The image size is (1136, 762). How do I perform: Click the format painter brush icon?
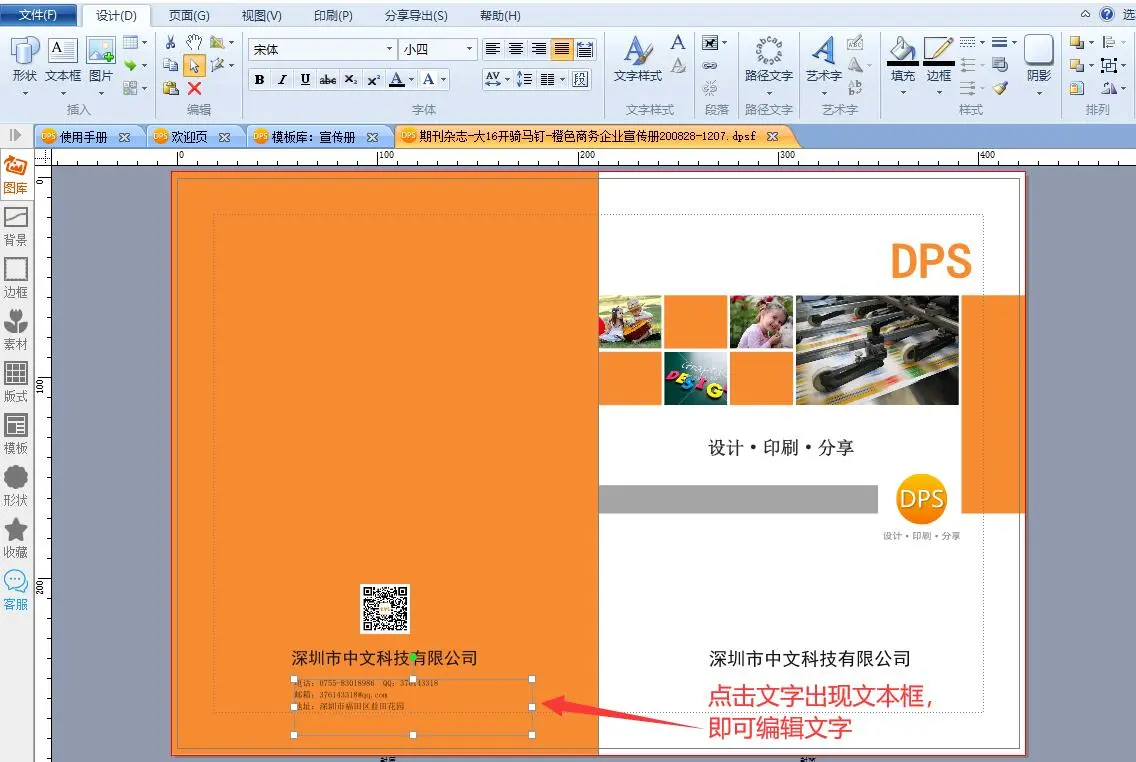(x=1001, y=88)
